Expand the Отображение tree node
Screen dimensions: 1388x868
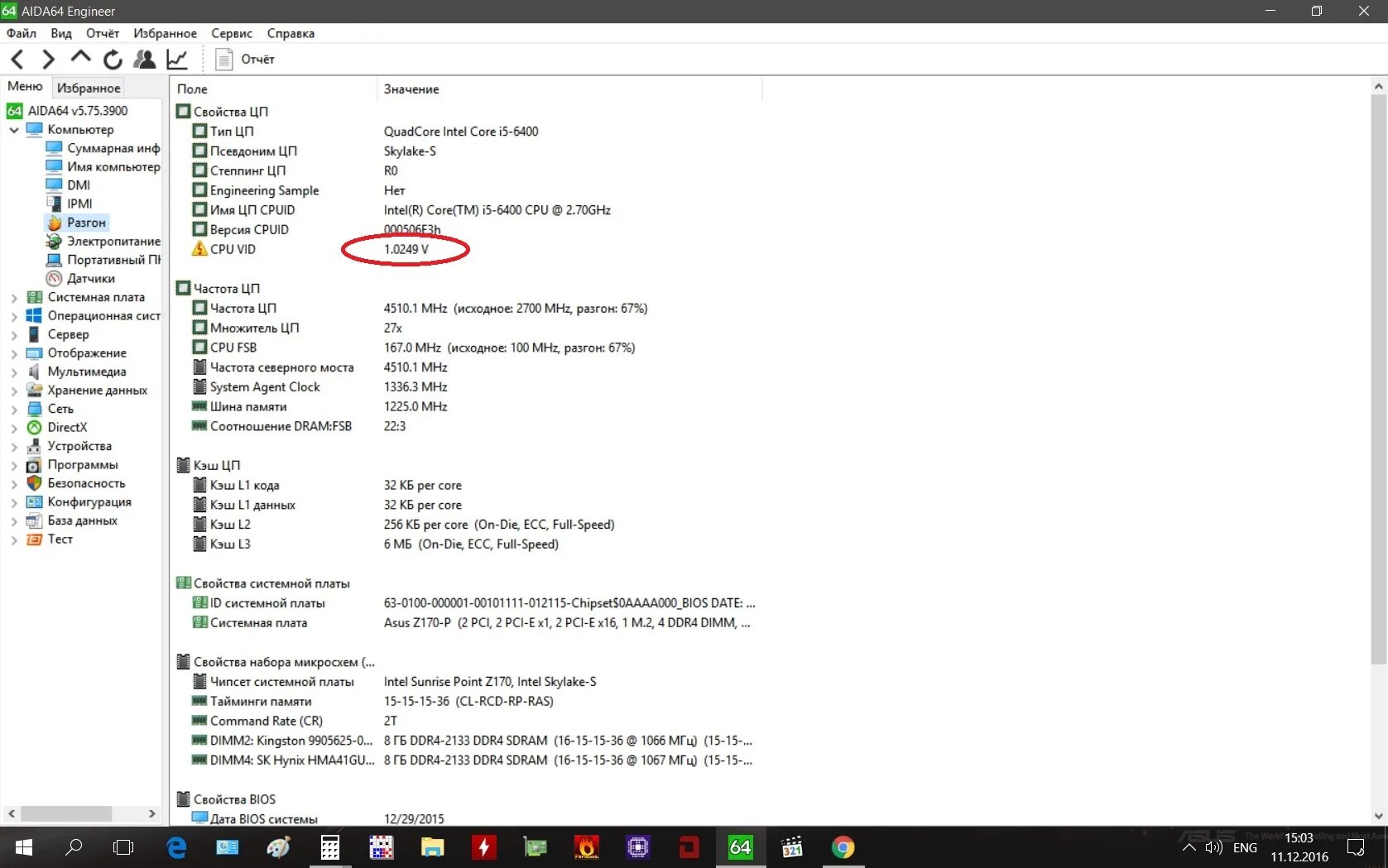point(14,353)
